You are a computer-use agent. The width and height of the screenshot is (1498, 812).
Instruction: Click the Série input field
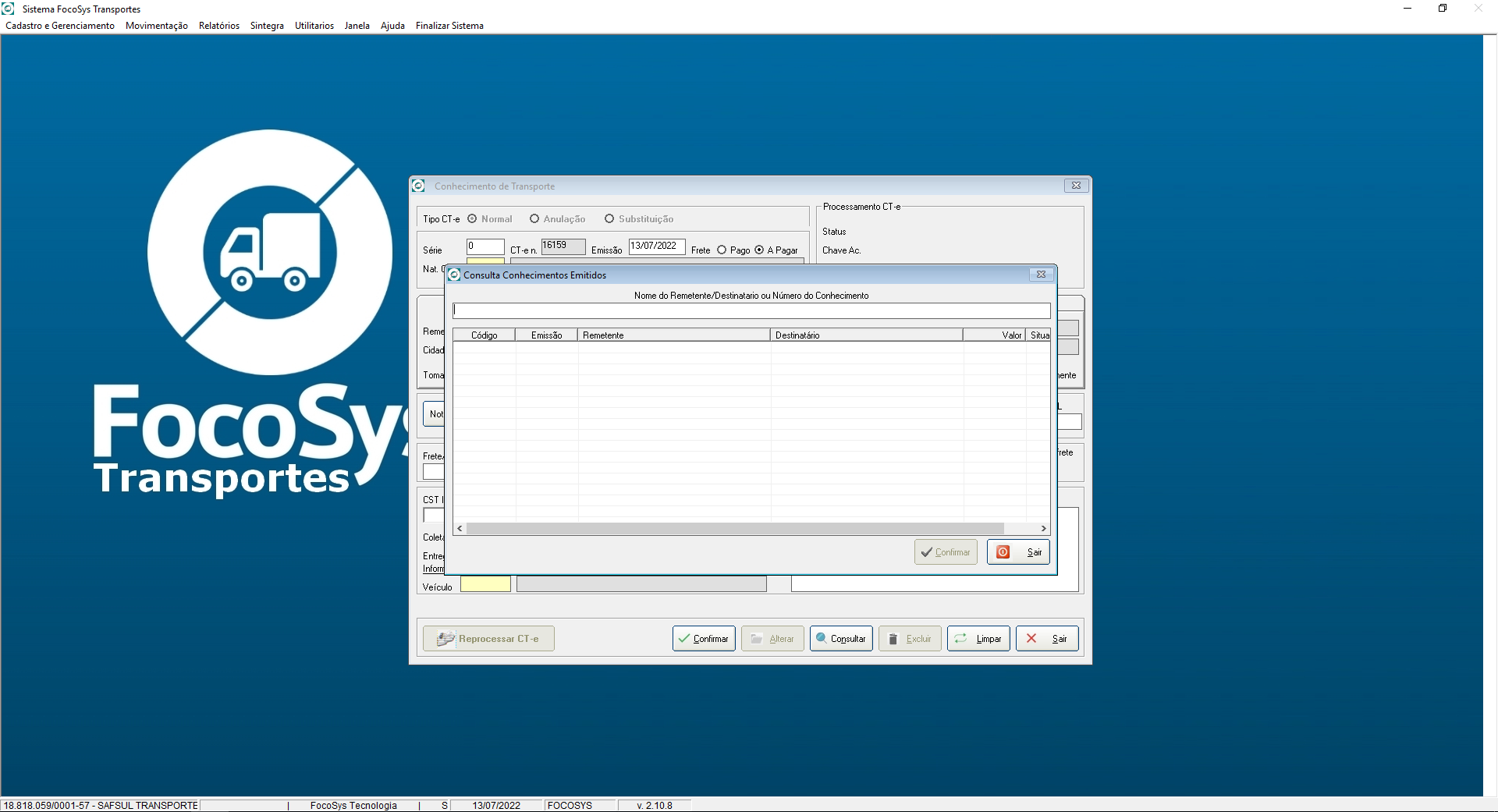pos(485,246)
